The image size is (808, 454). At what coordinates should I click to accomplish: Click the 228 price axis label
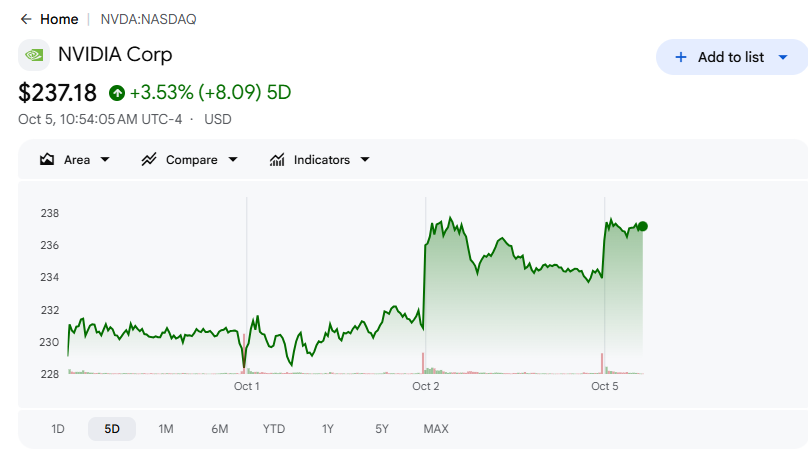pyautogui.click(x=49, y=374)
